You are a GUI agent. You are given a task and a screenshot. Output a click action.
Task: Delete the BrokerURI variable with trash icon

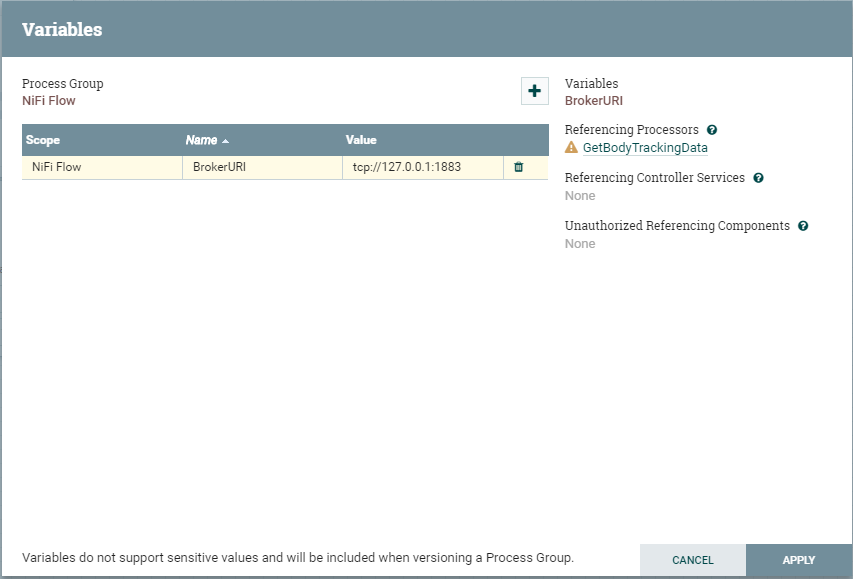[x=518, y=167]
